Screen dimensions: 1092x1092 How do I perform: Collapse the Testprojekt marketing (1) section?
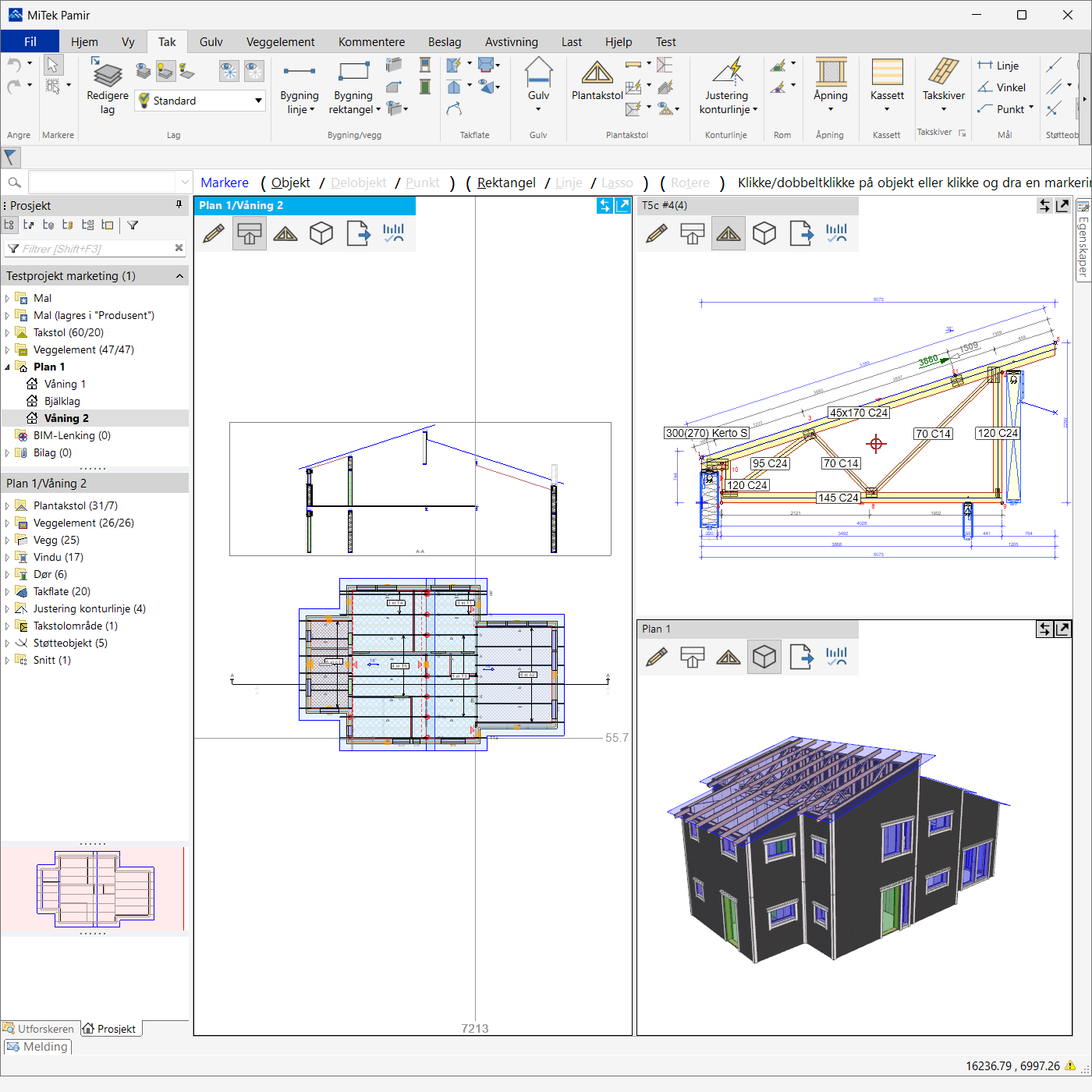(179, 276)
